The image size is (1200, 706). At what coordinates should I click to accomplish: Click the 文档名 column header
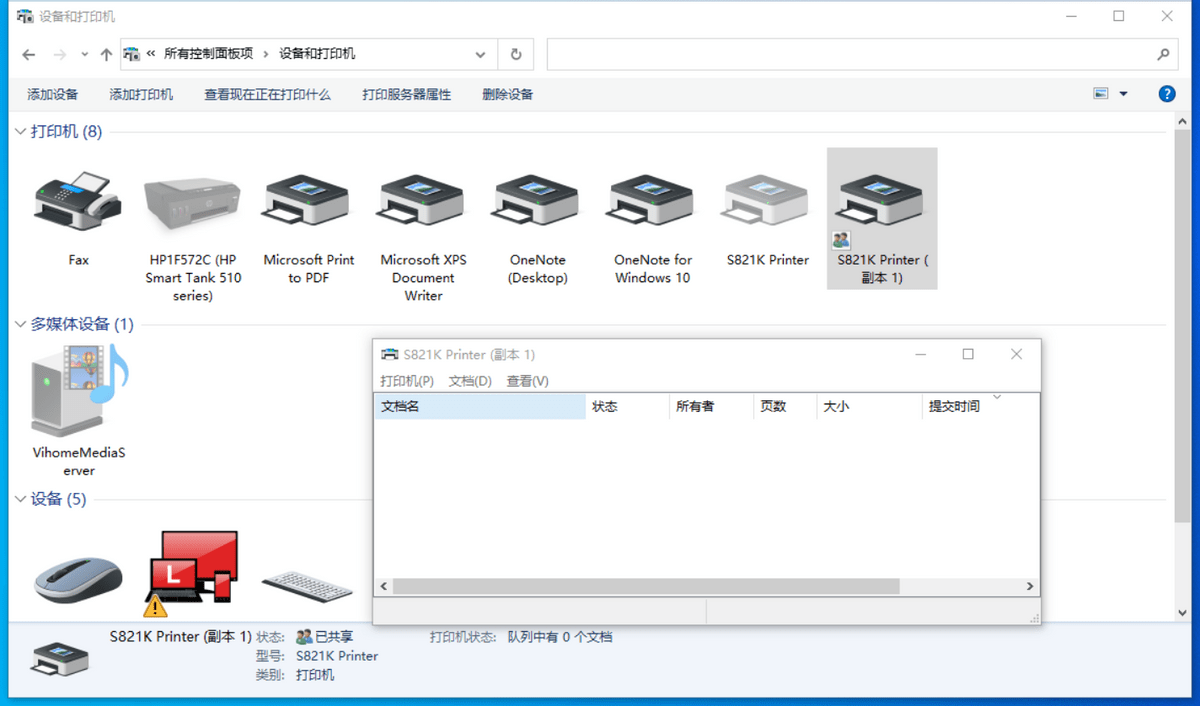[x=479, y=406]
